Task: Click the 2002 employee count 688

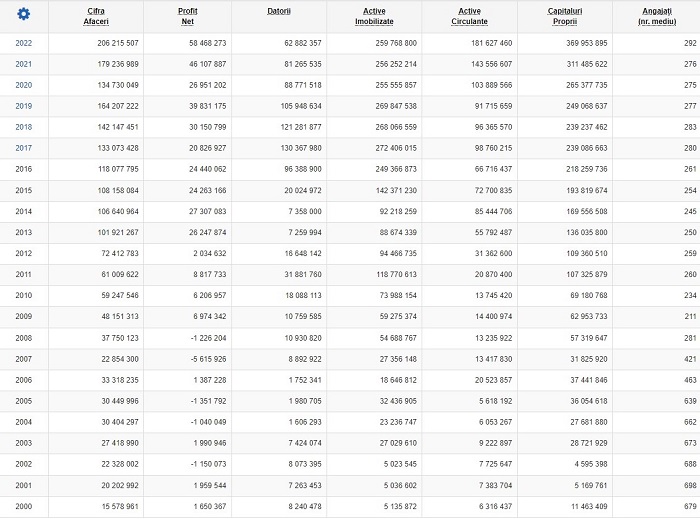Action: [690, 464]
